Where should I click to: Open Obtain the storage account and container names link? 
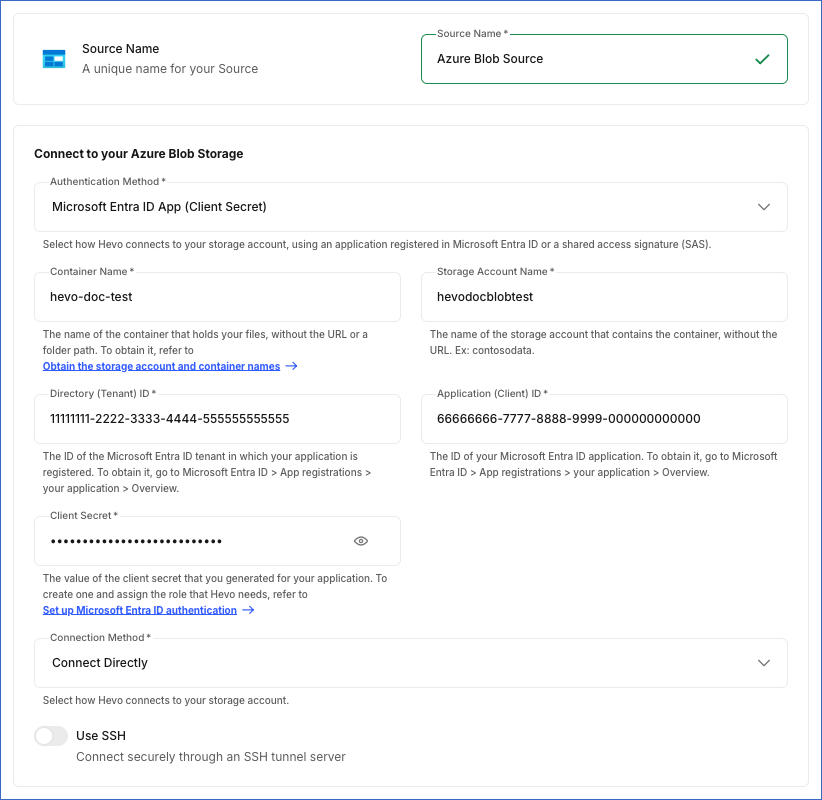click(161, 366)
